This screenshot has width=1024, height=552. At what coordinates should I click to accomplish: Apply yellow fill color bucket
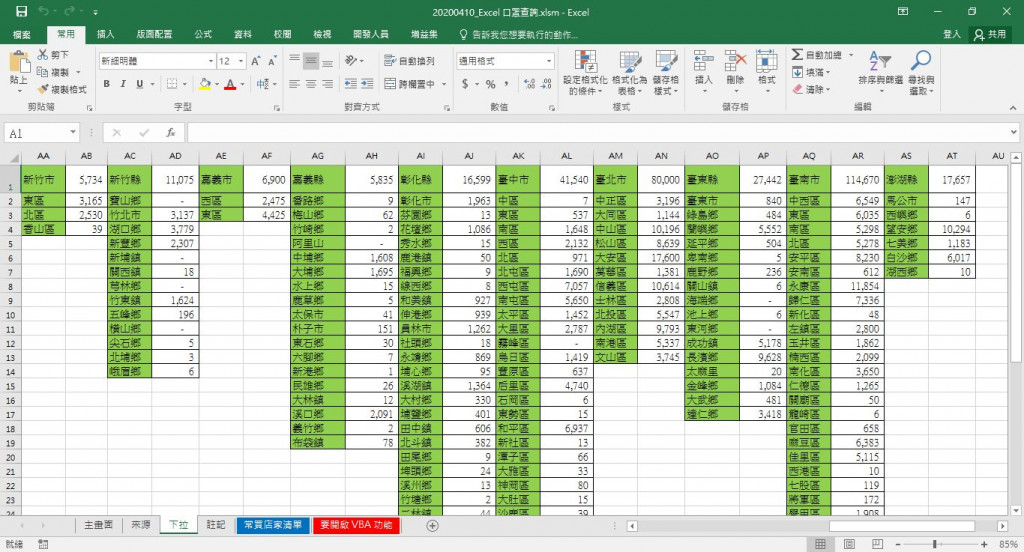click(205, 84)
